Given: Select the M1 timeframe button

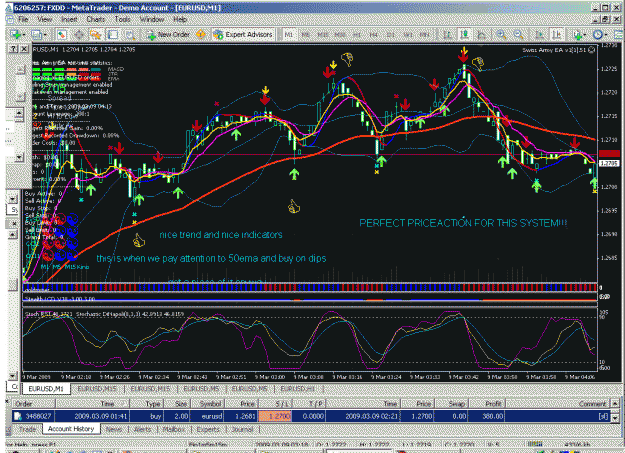Looking at the screenshot, I should point(289,35).
